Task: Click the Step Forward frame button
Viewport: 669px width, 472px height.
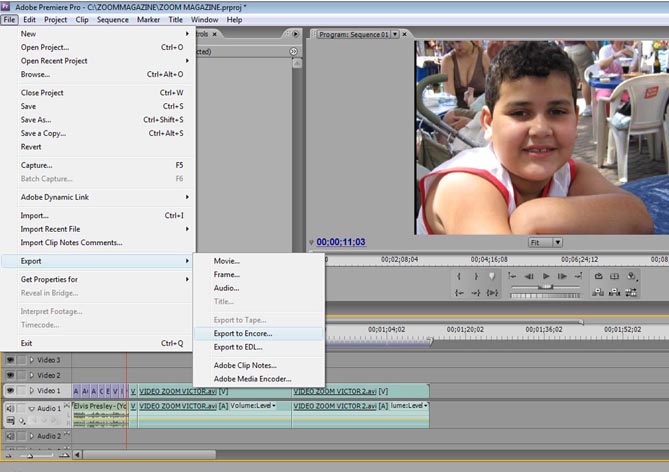Action: pos(563,276)
